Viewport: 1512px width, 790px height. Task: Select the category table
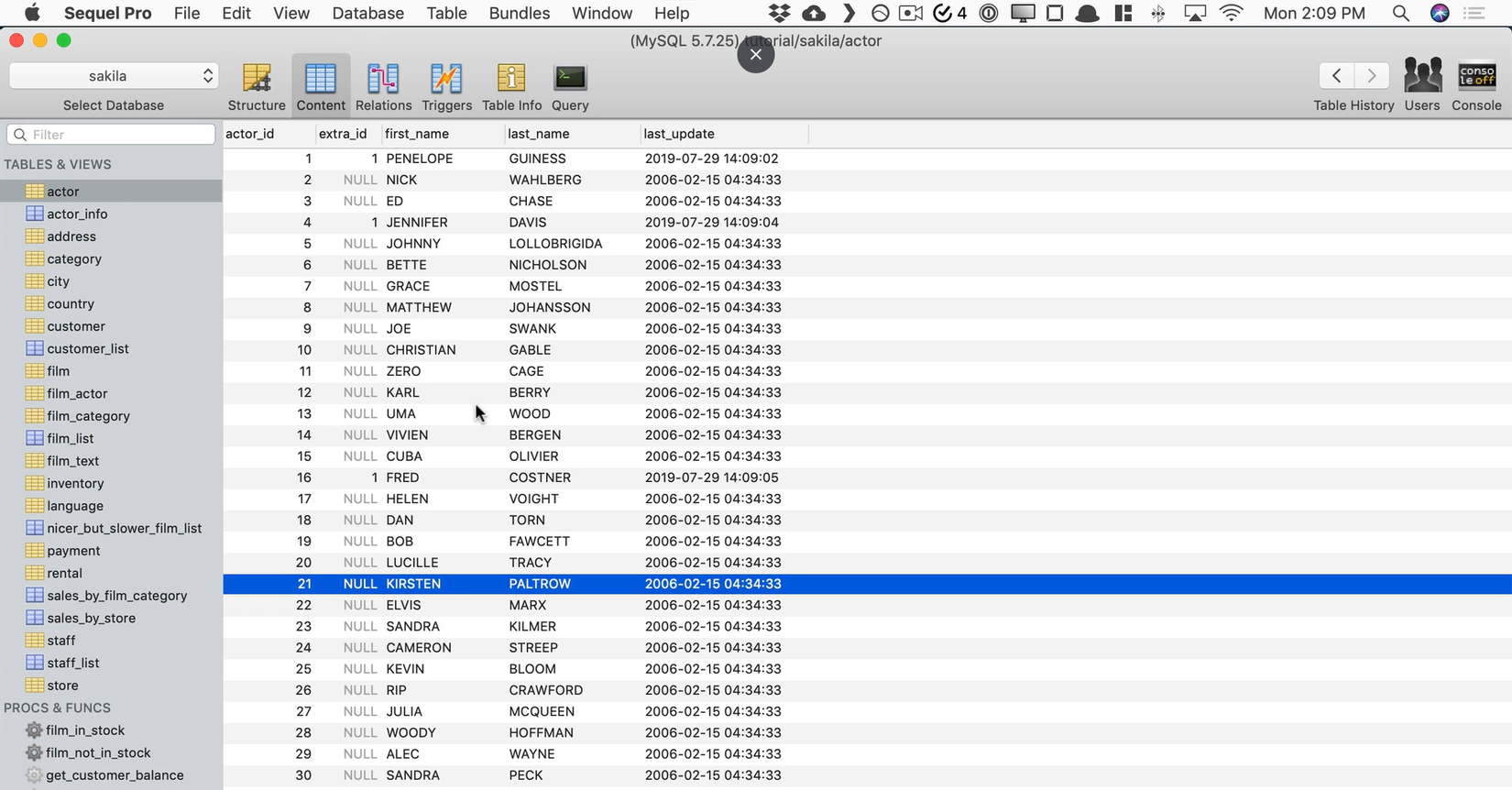coord(111,258)
